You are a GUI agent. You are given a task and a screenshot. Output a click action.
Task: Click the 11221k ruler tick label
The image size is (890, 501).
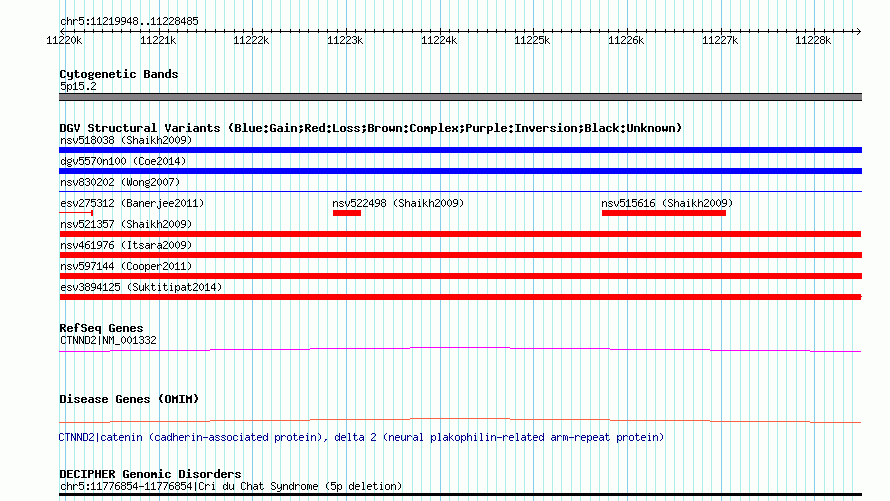point(158,40)
